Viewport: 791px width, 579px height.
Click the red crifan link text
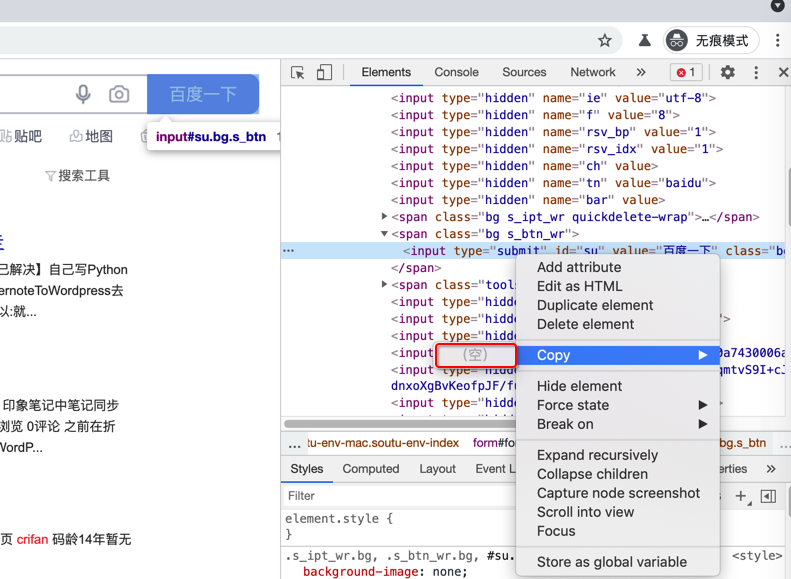coord(32,540)
